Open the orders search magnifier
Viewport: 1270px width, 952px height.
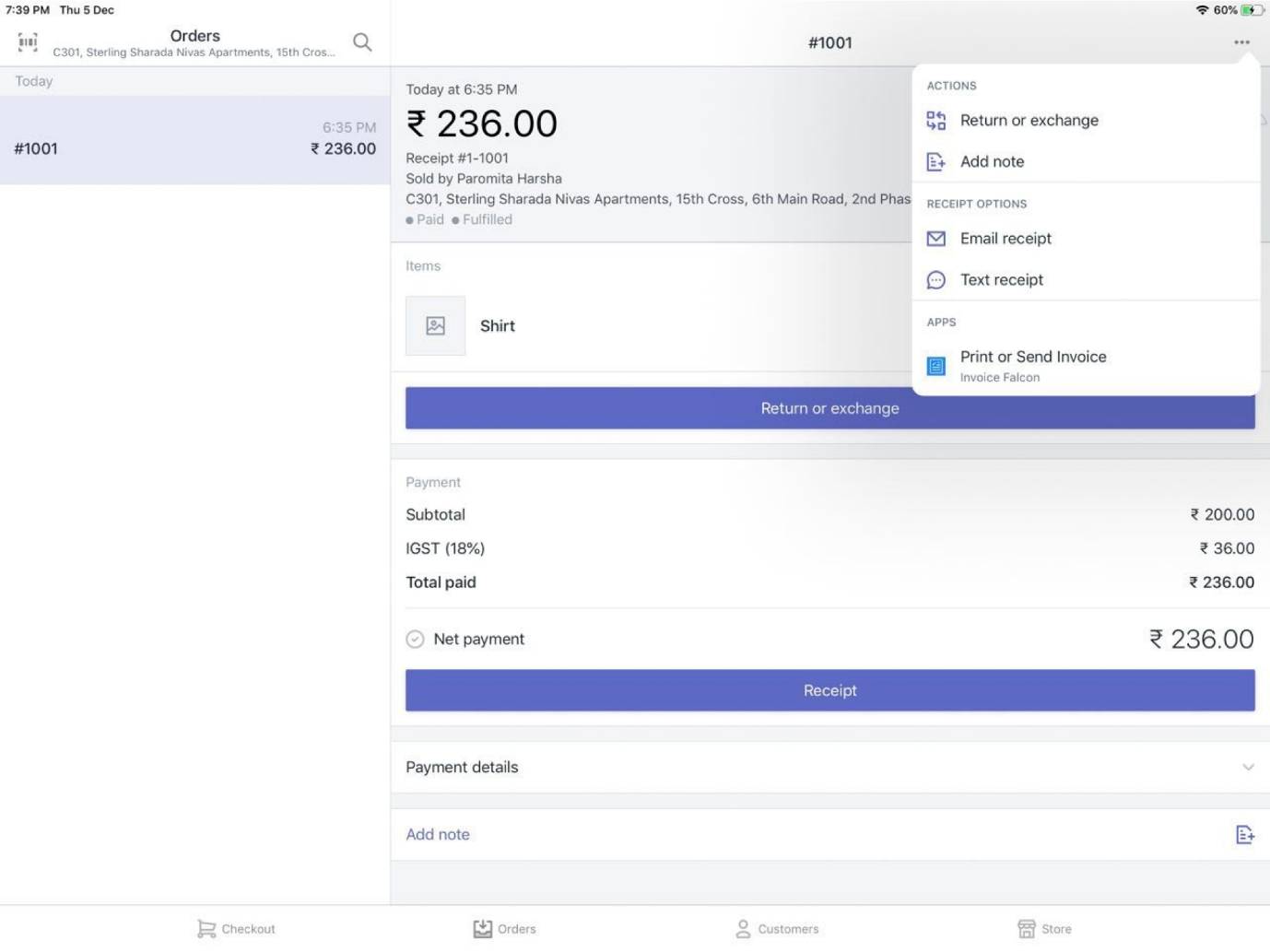point(362,42)
